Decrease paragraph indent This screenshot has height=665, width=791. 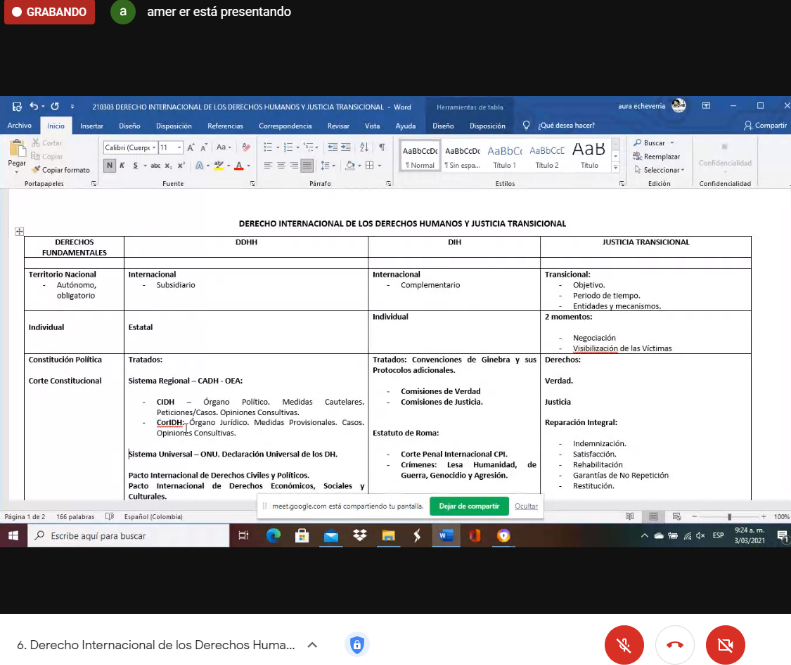(x=332, y=147)
